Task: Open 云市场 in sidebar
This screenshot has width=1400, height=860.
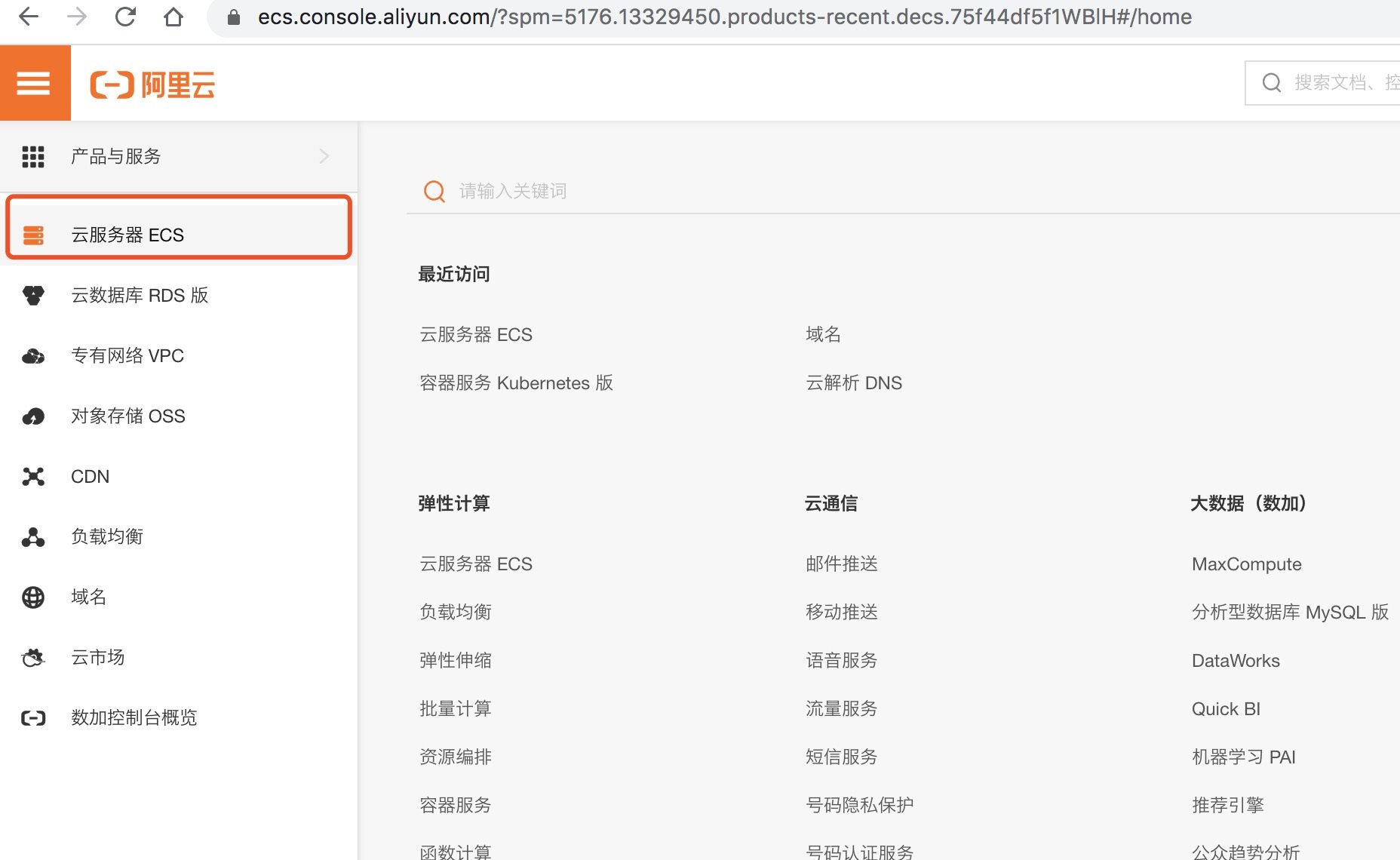Action: pyautogui.click(x=179, y=658)
